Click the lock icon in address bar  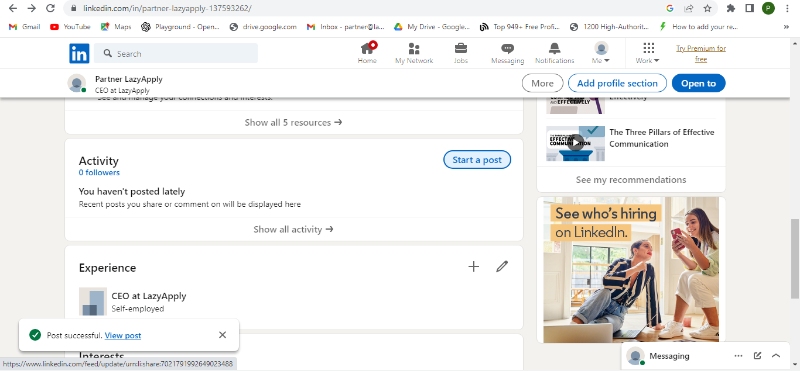click(73, 8)
